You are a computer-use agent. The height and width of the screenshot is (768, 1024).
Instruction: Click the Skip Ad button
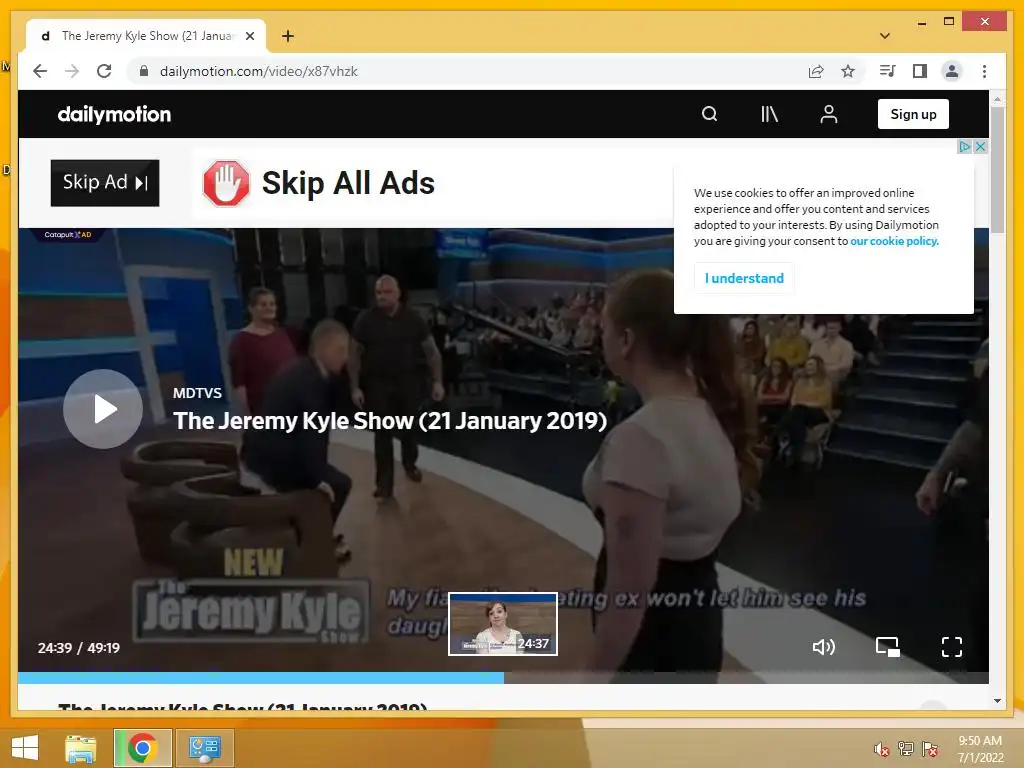[x=105, y=183]
